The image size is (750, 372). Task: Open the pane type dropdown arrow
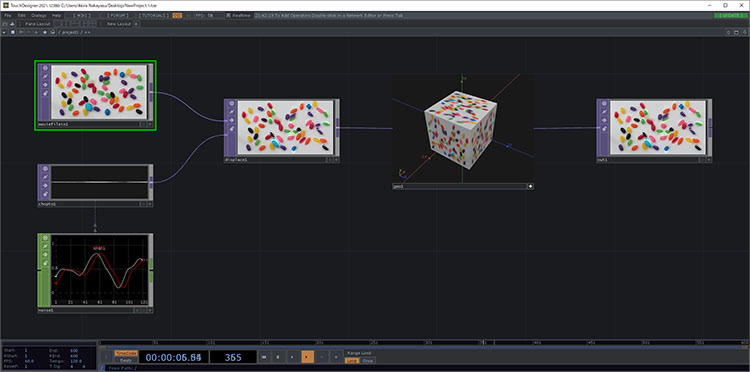4,33
